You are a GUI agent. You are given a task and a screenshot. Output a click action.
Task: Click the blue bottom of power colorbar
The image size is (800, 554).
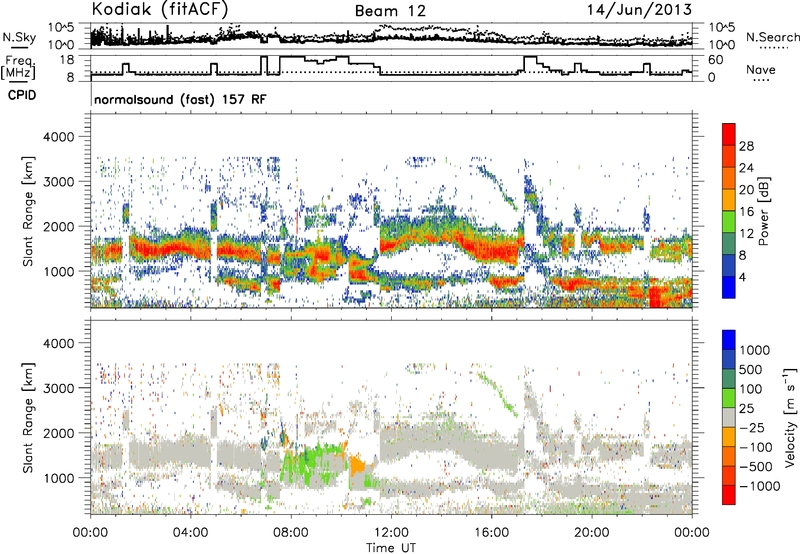click(729, 289)
